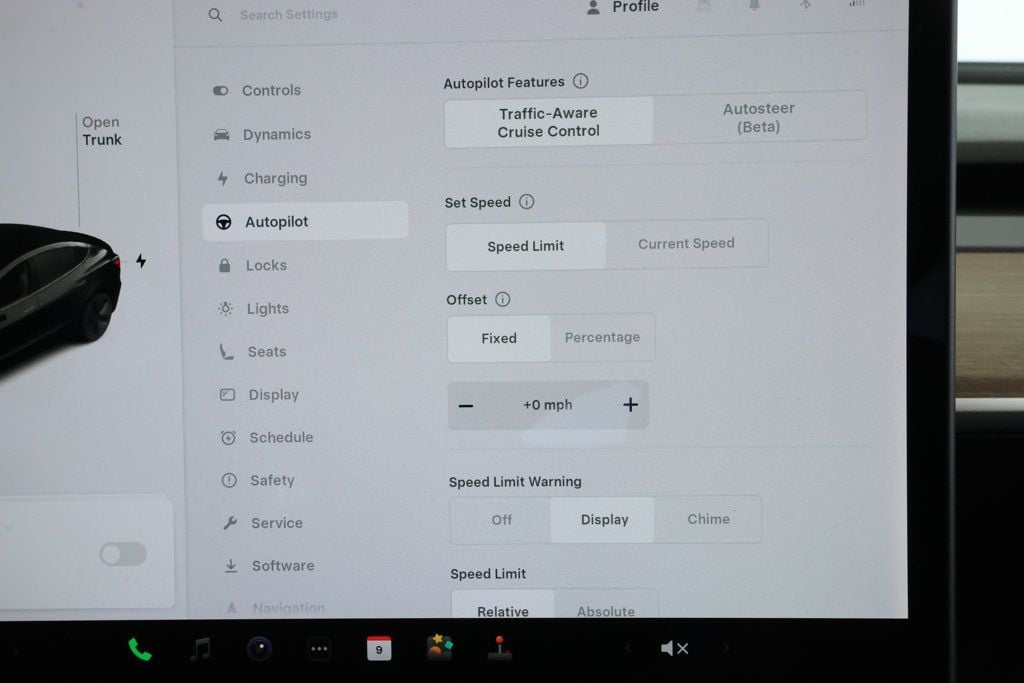The image size is (1024, 683).
Task: Open the Locks settings section
Action: [266, 265]
